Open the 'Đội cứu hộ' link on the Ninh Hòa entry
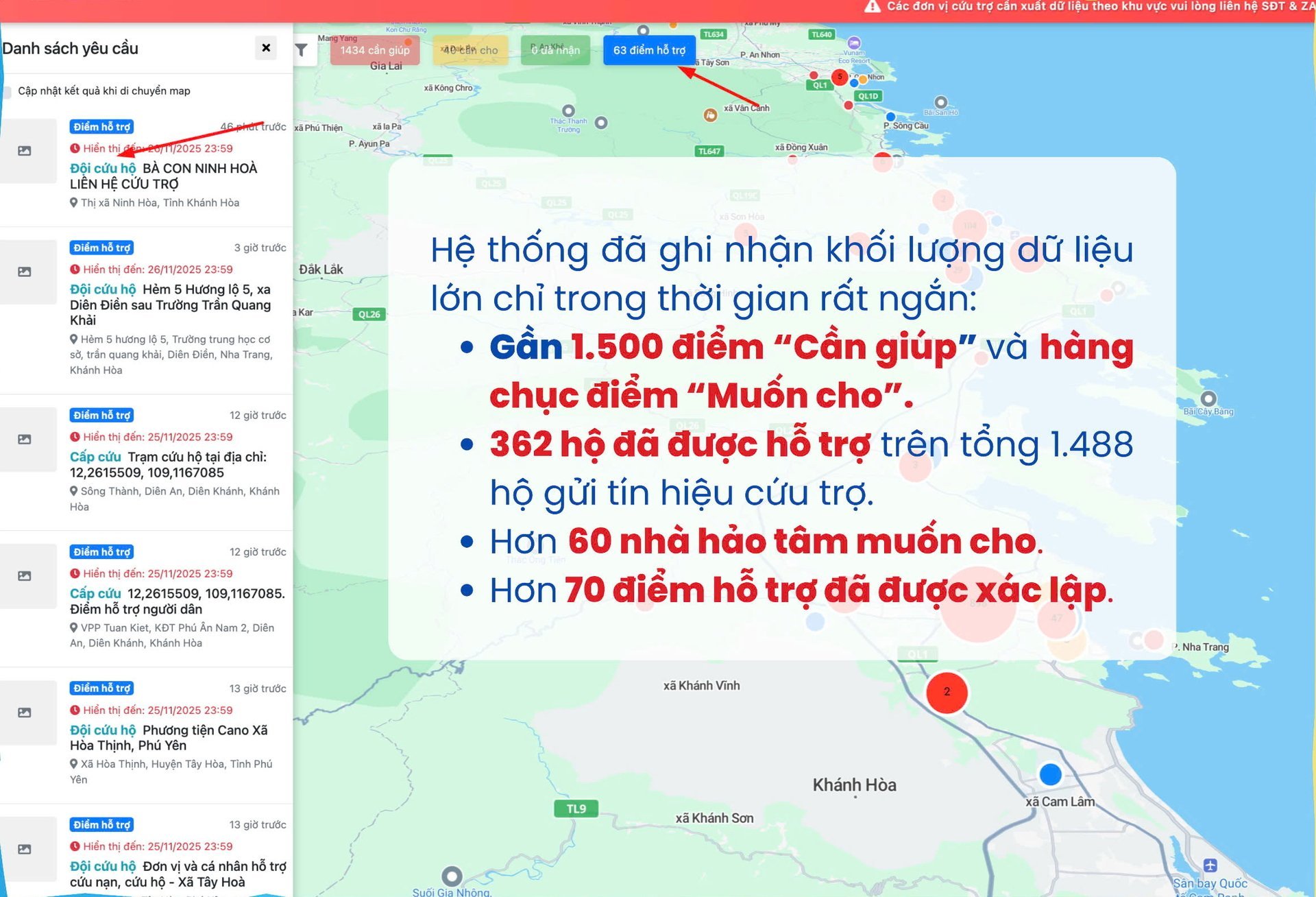 (102, 168)
